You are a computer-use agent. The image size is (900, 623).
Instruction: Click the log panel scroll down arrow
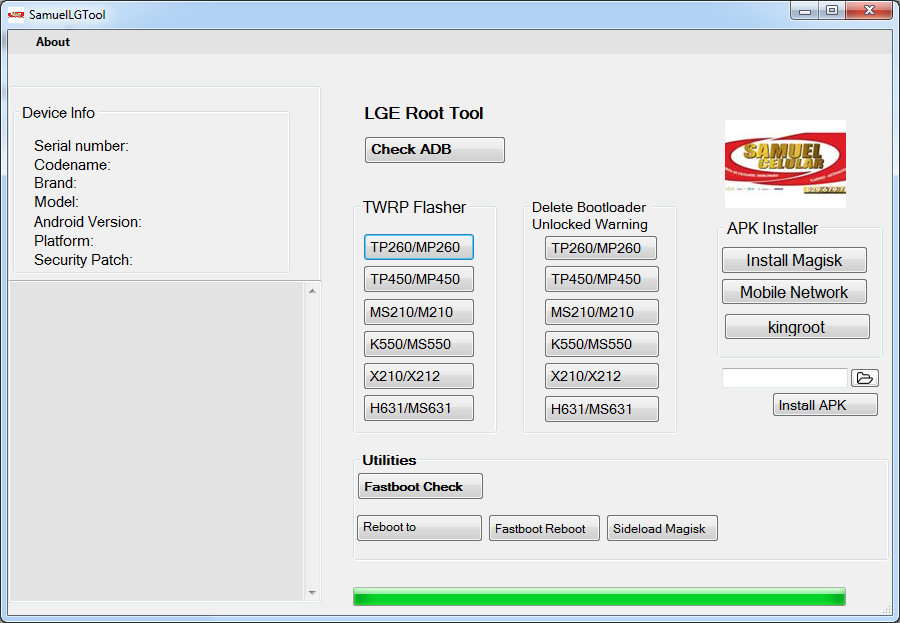(x=312, y=593)
